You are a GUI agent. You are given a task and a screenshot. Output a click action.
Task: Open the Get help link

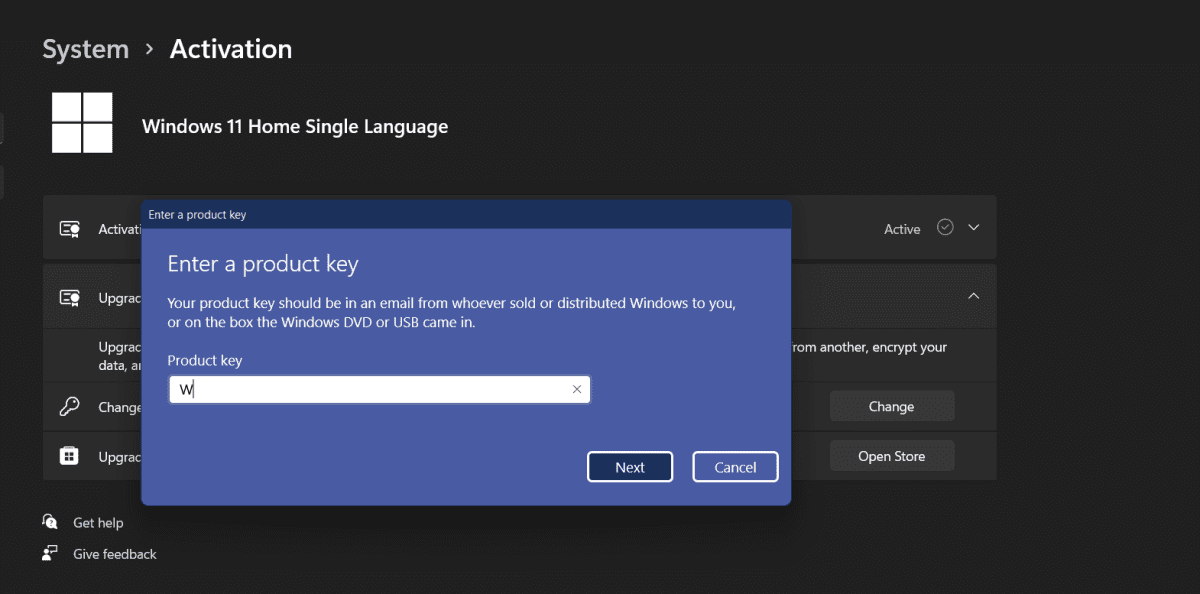98,522
